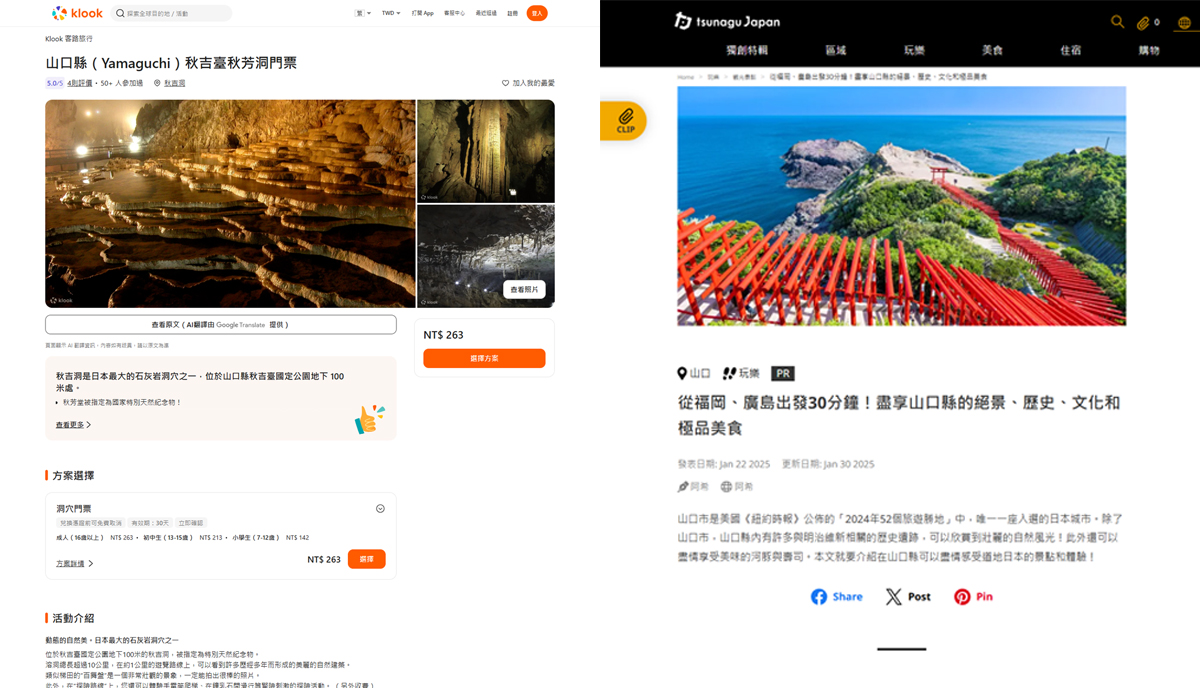Click the globe language icon
The height and width of the screenshot is (688, 1200).
pyautogui.click(x=726, y=487)
